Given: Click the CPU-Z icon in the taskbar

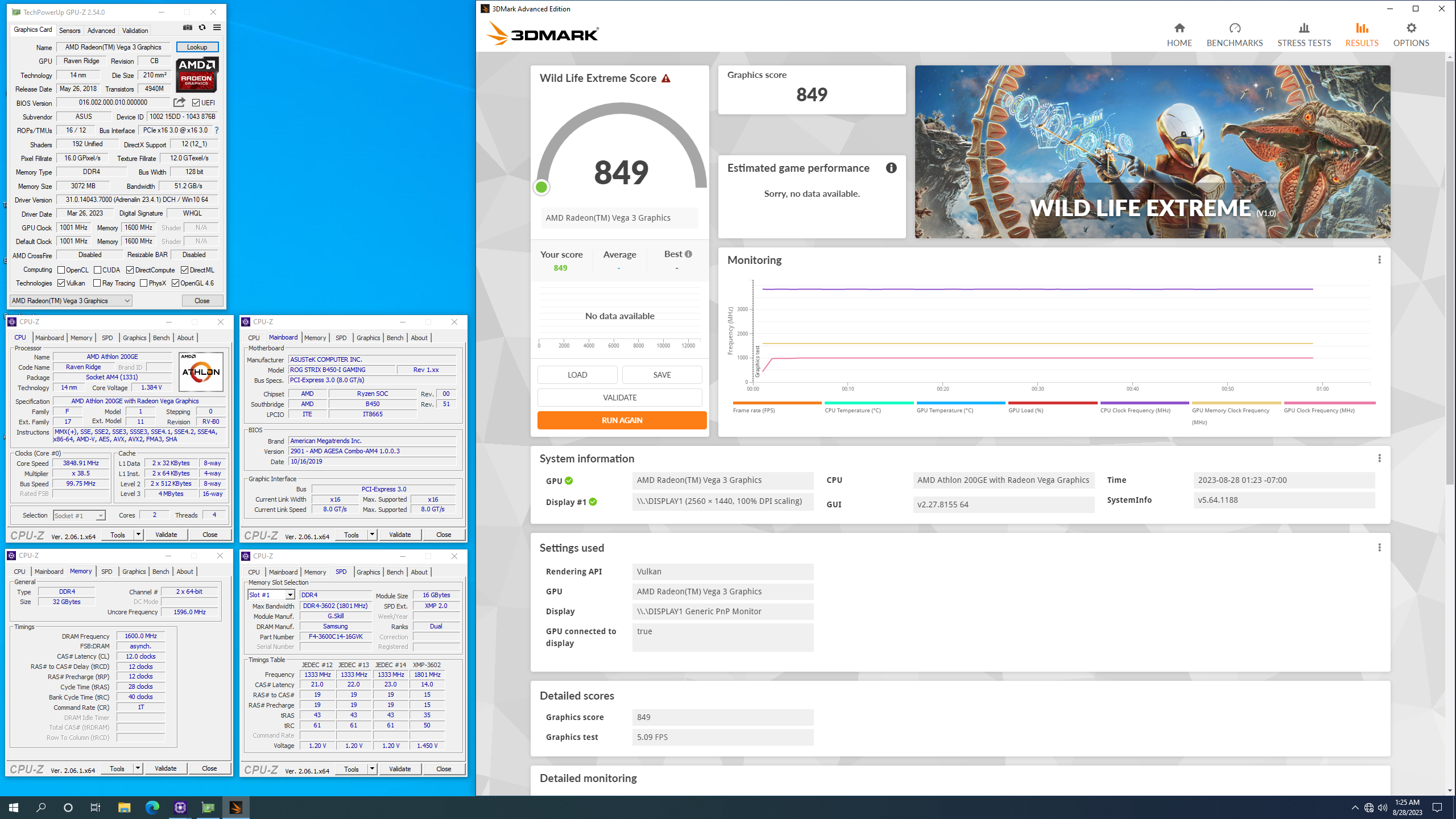Looking at the screenshot, I should pyautogui.click(x=180, y=807).
